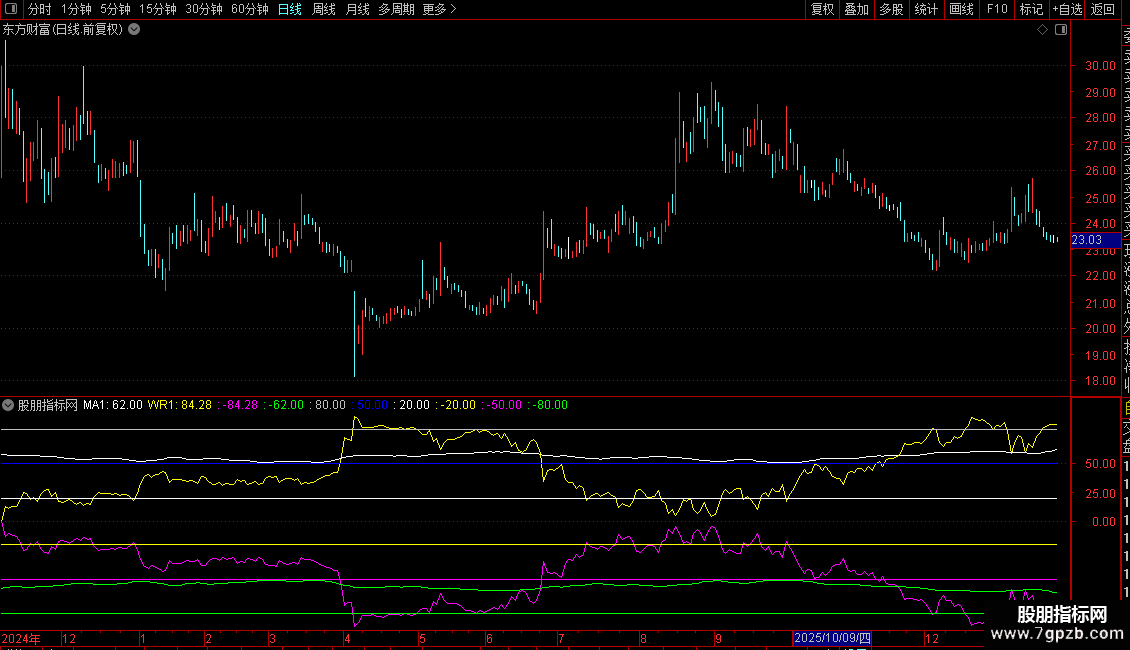
Task: Toggle the left sidebar panel icon
Action: [x=10, y=9]
